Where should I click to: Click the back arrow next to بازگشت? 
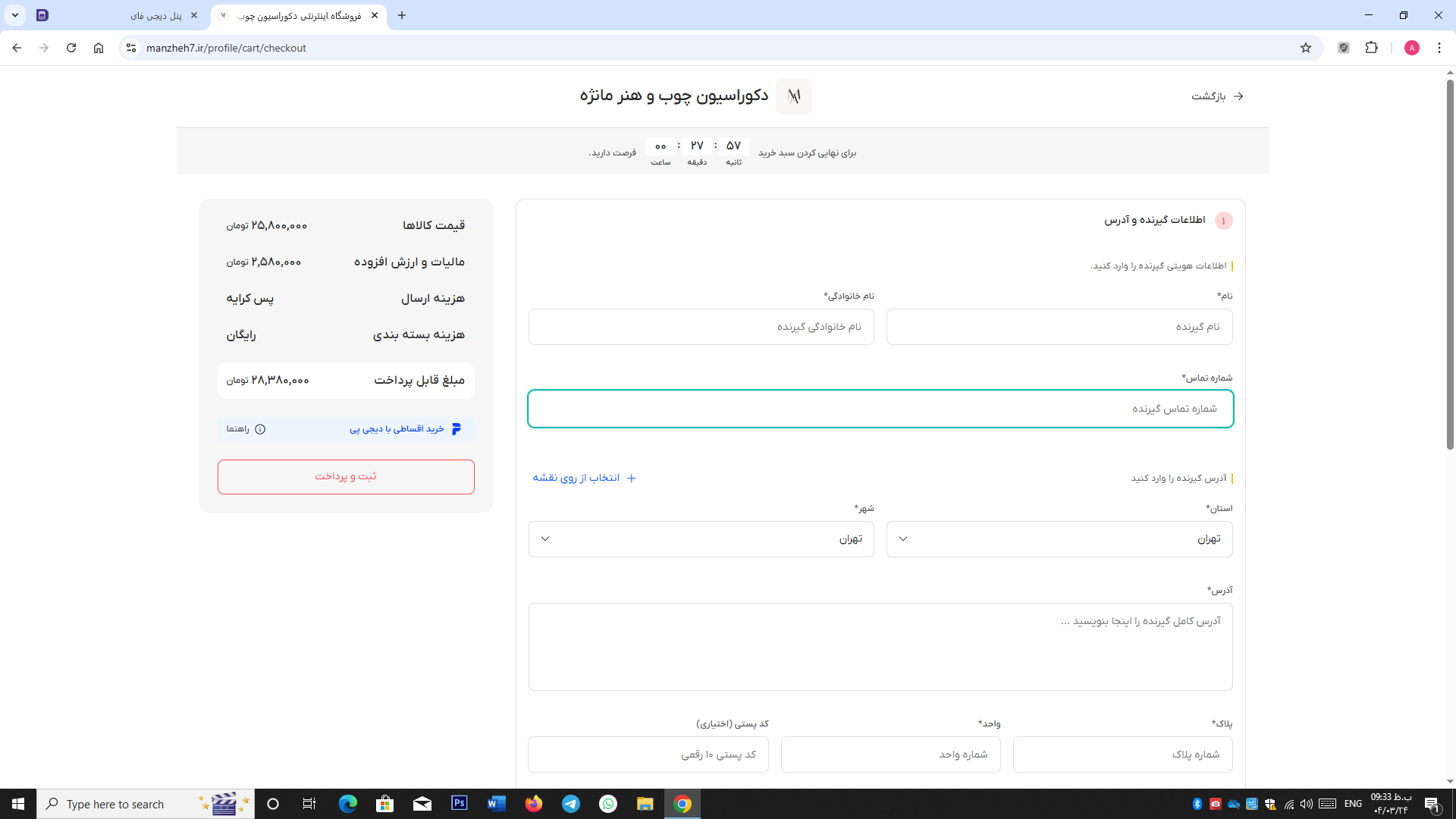1238,96
